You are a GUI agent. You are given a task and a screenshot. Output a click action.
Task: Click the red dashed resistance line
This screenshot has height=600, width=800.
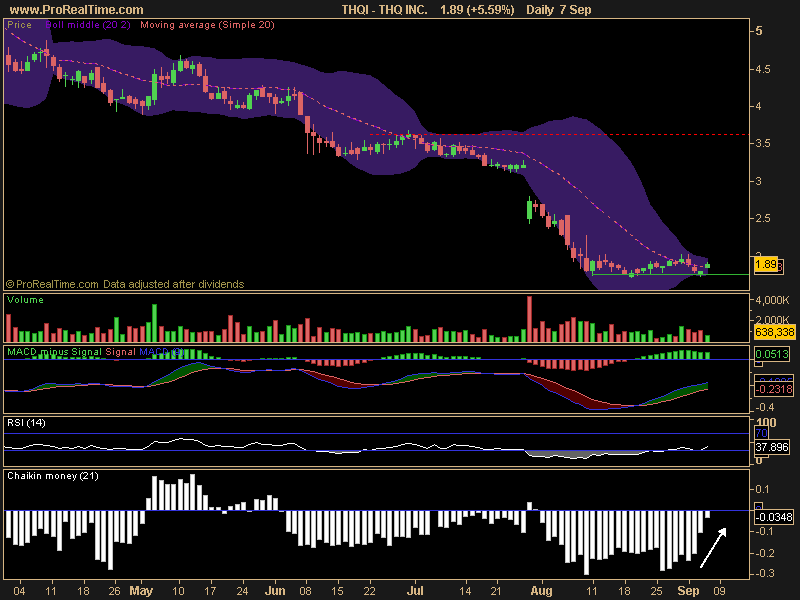click(559, 135)
